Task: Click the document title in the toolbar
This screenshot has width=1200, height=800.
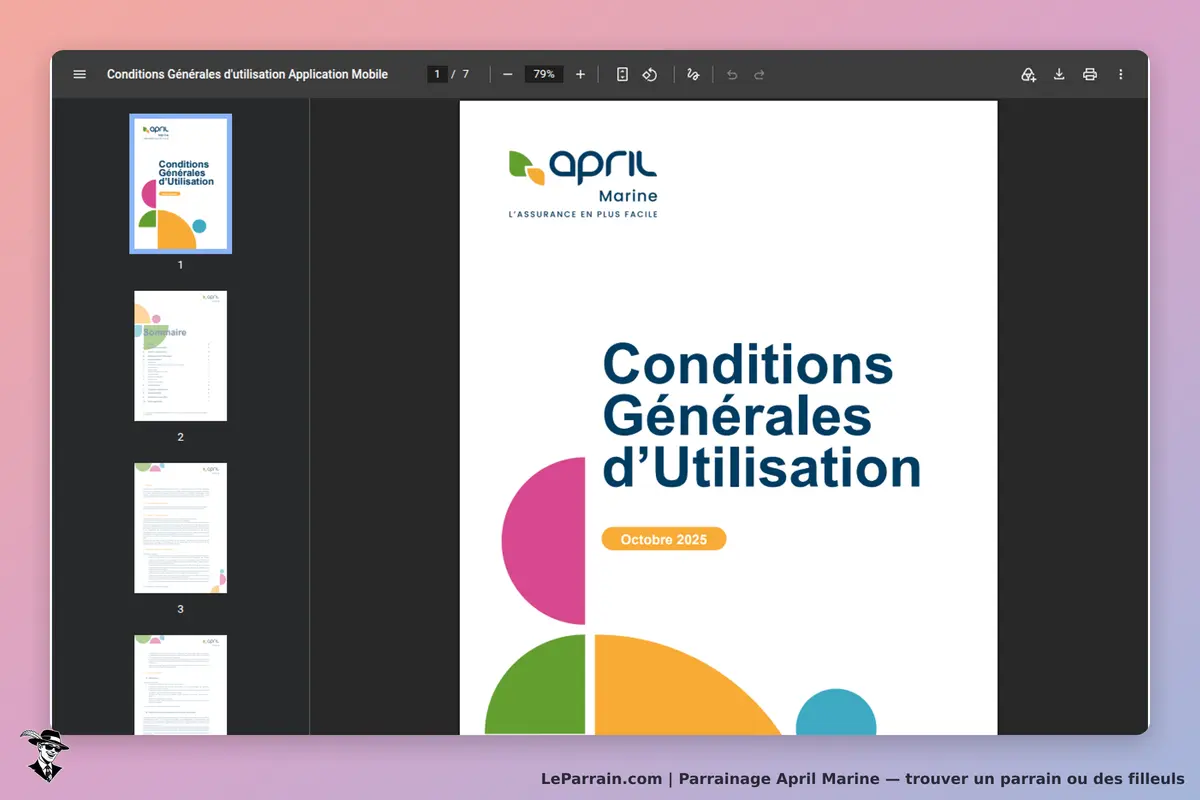Action: [x=247, y=74]
